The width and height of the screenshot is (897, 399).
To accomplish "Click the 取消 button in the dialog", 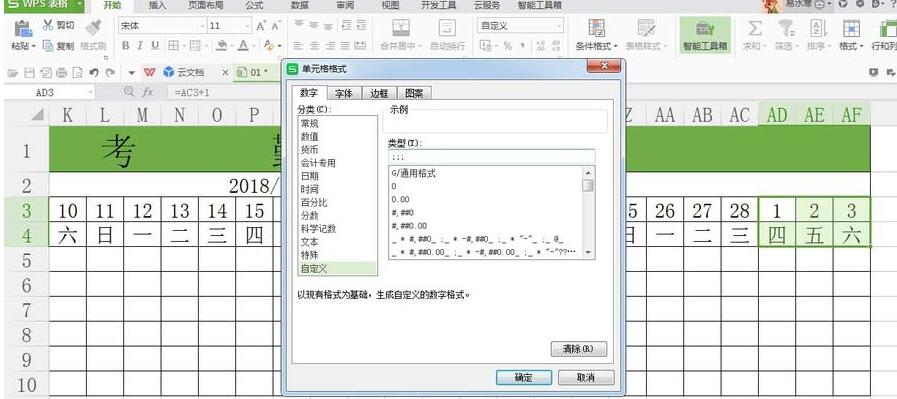I will (x=586, y=377).
